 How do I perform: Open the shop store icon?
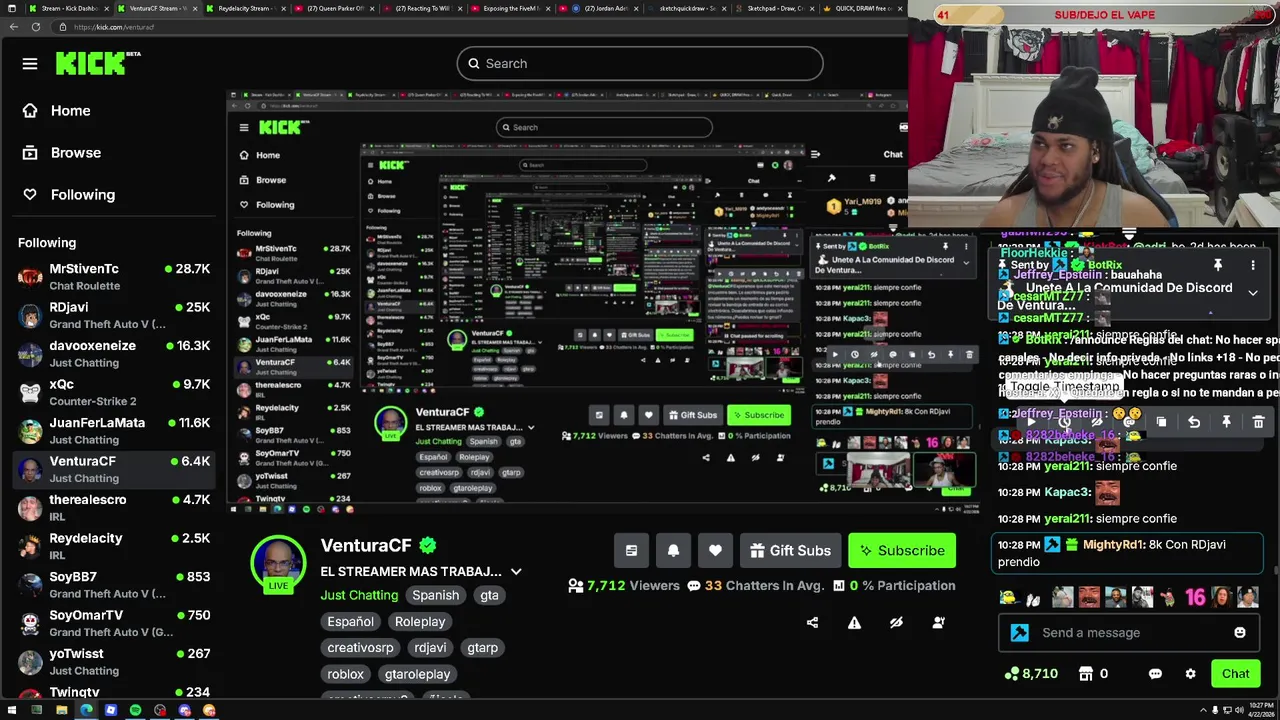[x=1085, y=674]
